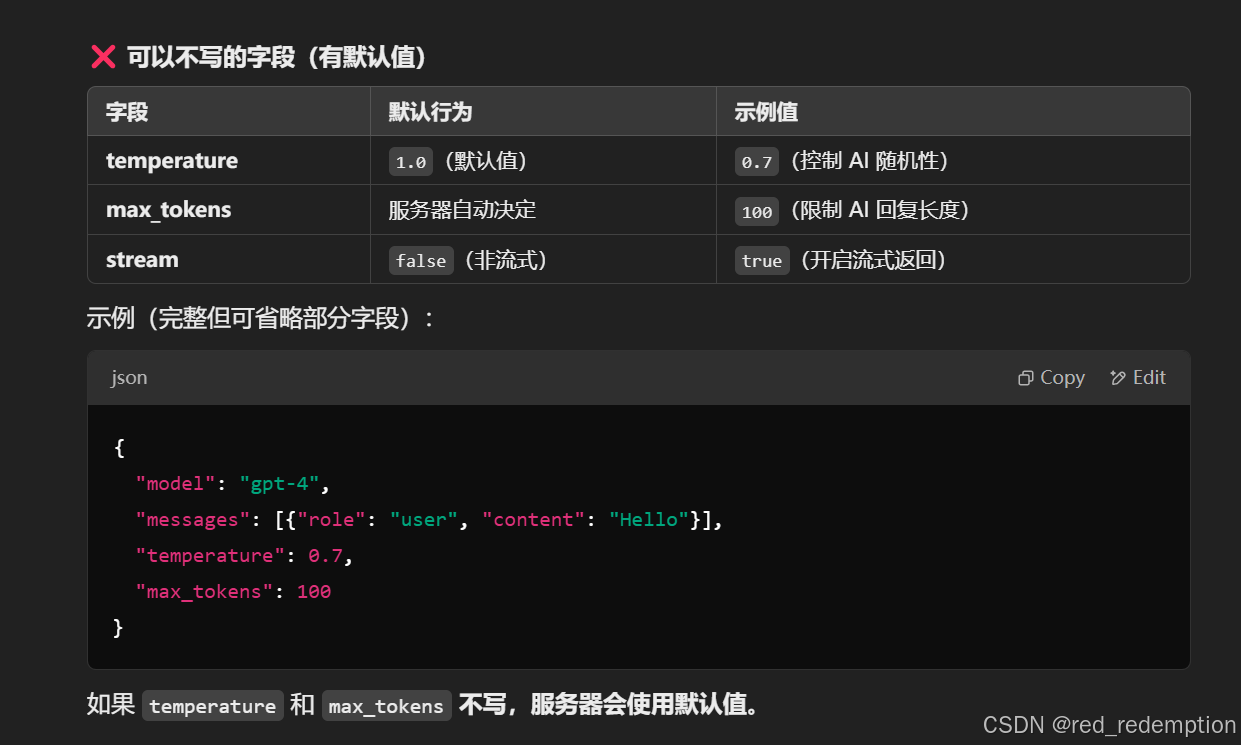The height and width of the screenshot is (745, 1241).
Task: Click the false code chip in stream row
Action: click(421, 261)
